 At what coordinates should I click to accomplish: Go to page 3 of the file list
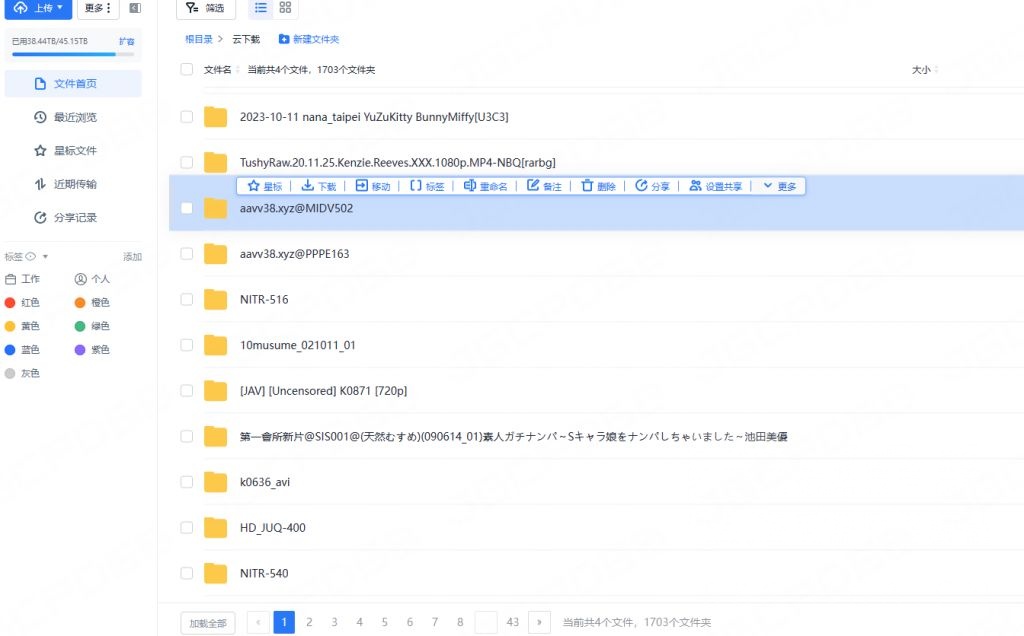coord(334,622)
